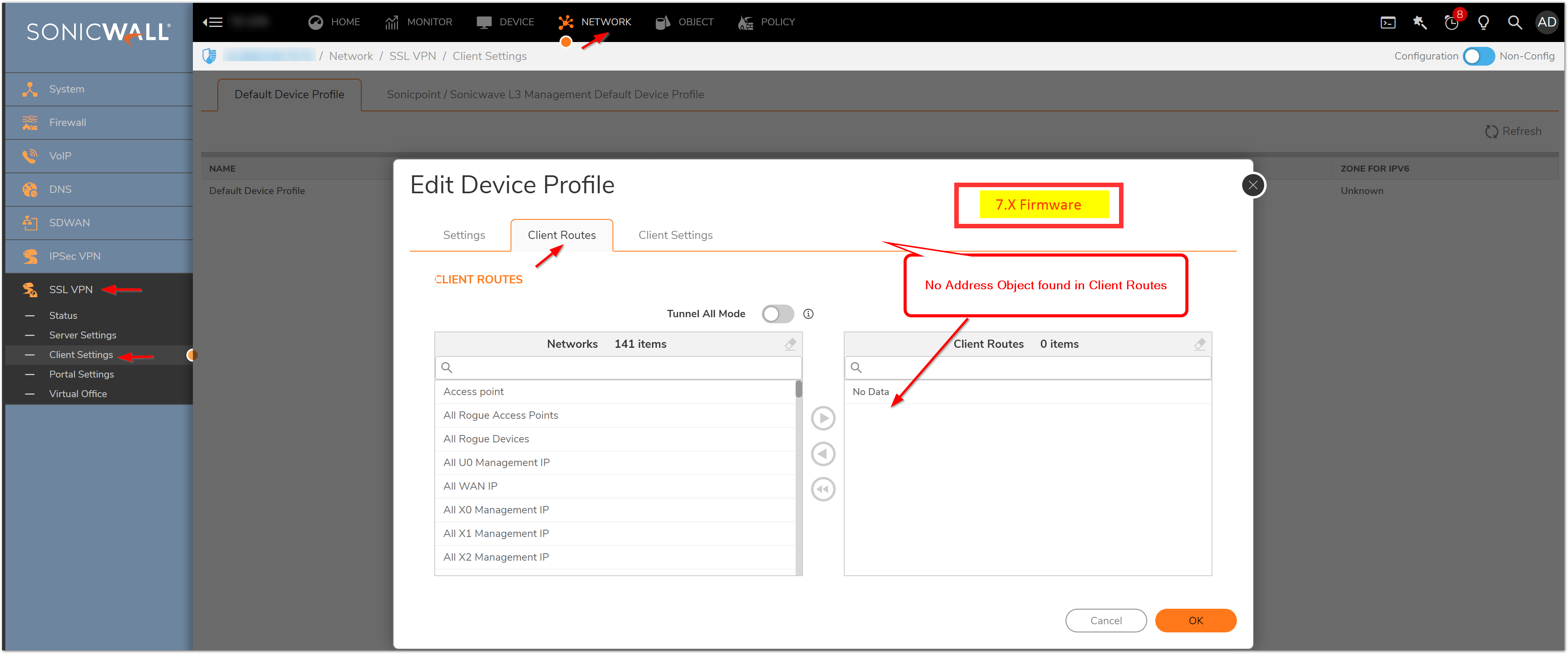Click the magnifier search icon in top bar
The width and height of the screenshot is (1568, 654).
(1515, 23)
